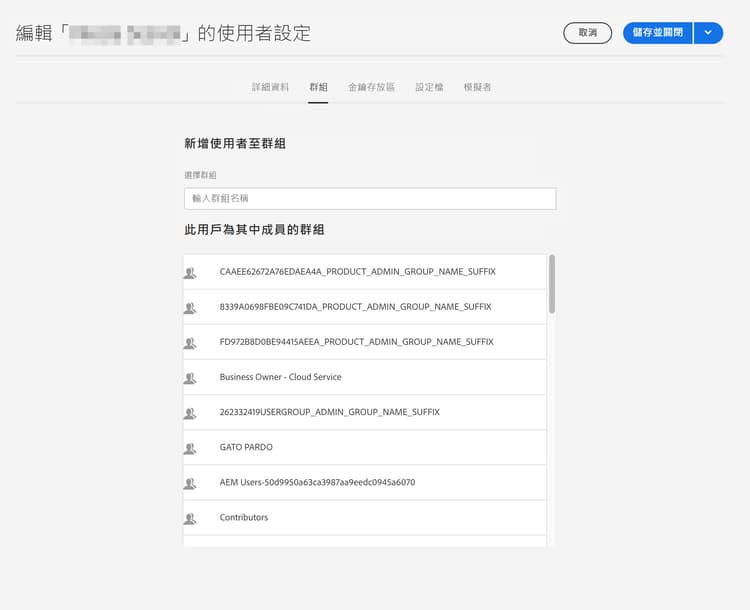Select FD972B8D0BE94415AEEA_PRODUCT_ADMIN_GROUP_NAME_SUFFIX text
Screen dimensions: 750x610
tap(356, 342)
